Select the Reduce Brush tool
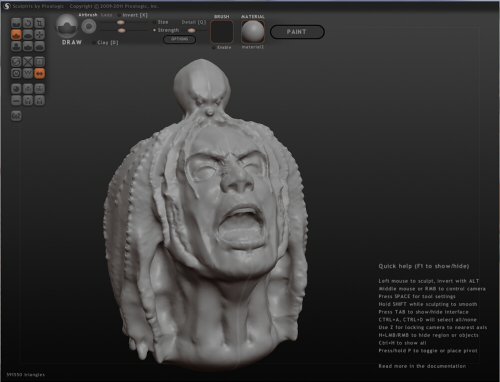 16,62
